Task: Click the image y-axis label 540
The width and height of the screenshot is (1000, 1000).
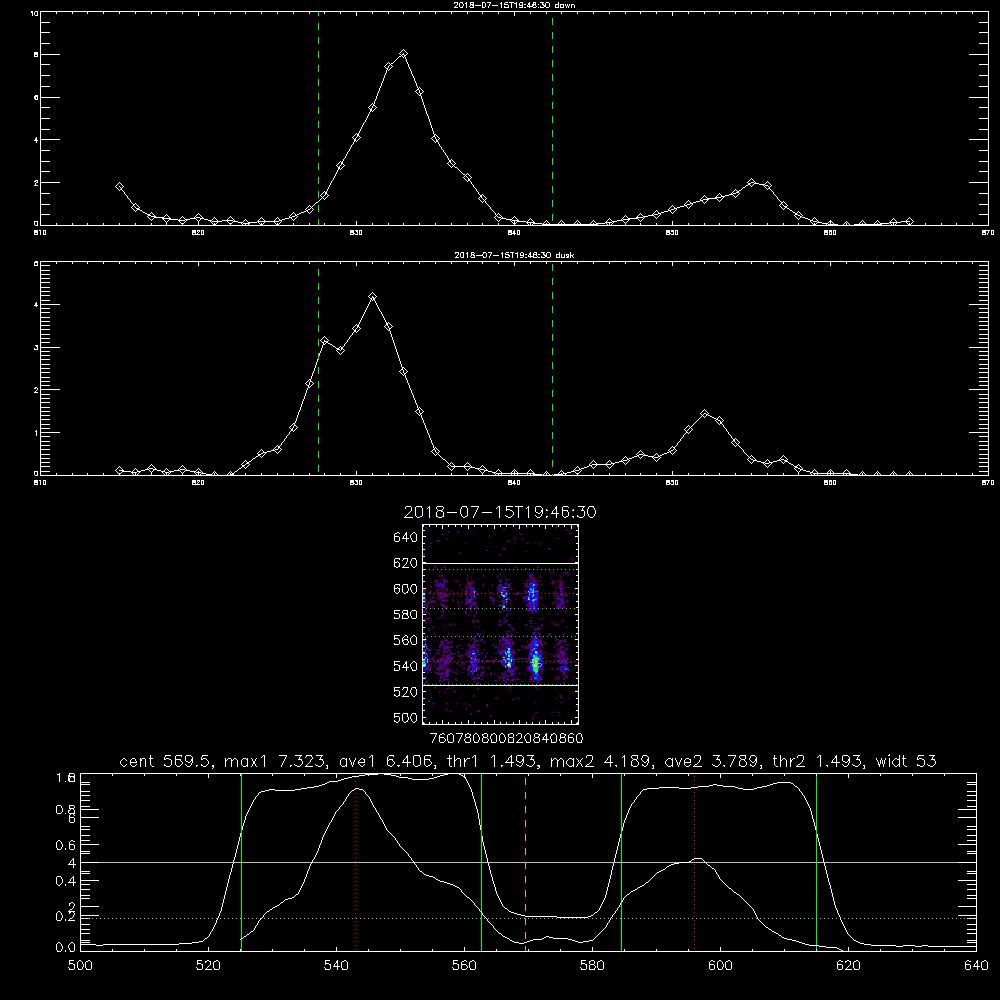Action: click(405, 666)
